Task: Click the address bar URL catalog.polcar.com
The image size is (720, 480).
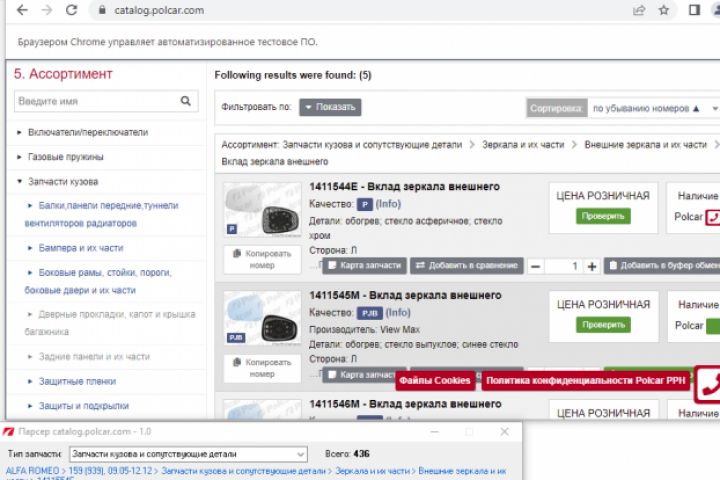Action: tap(159, 10)
